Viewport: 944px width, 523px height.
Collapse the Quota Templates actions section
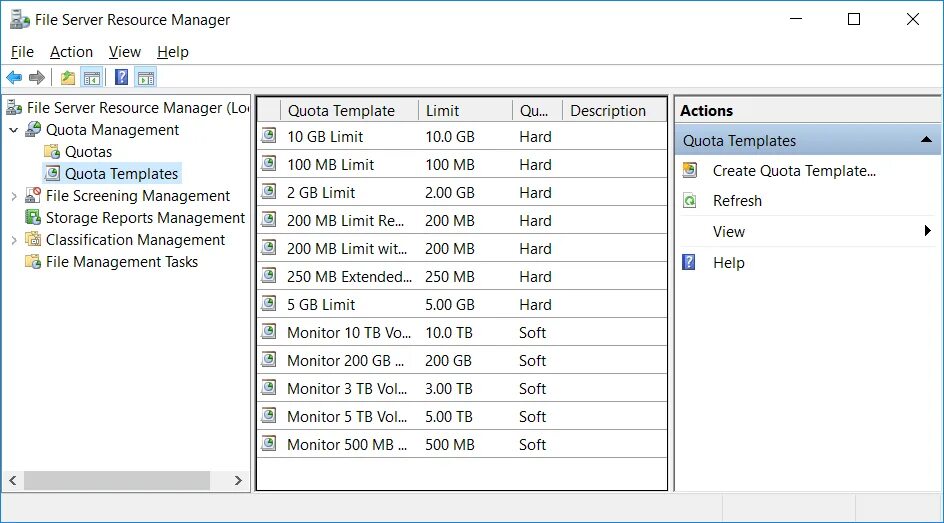point(926,141)
